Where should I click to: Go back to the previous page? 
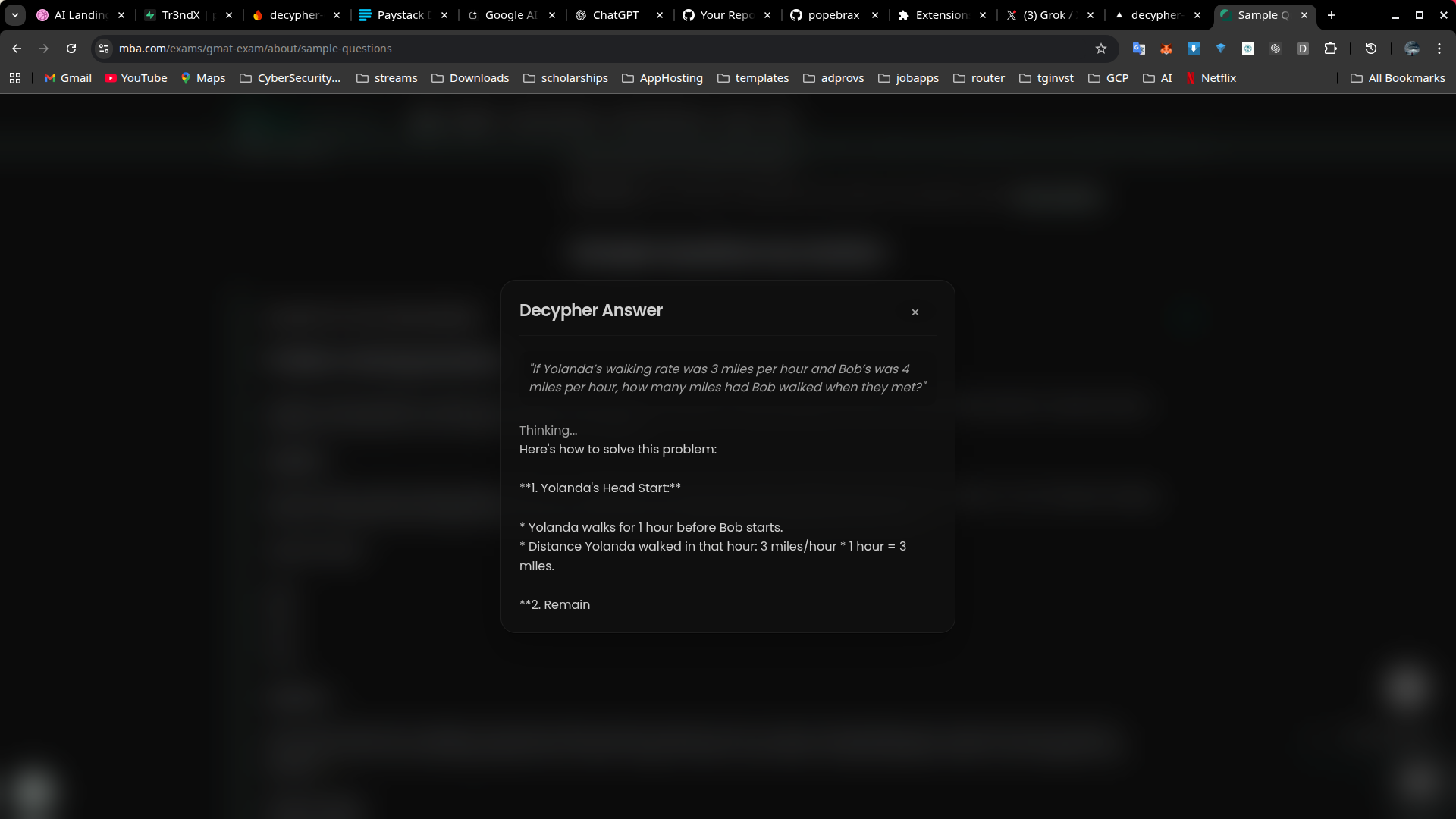pos(17,48)
